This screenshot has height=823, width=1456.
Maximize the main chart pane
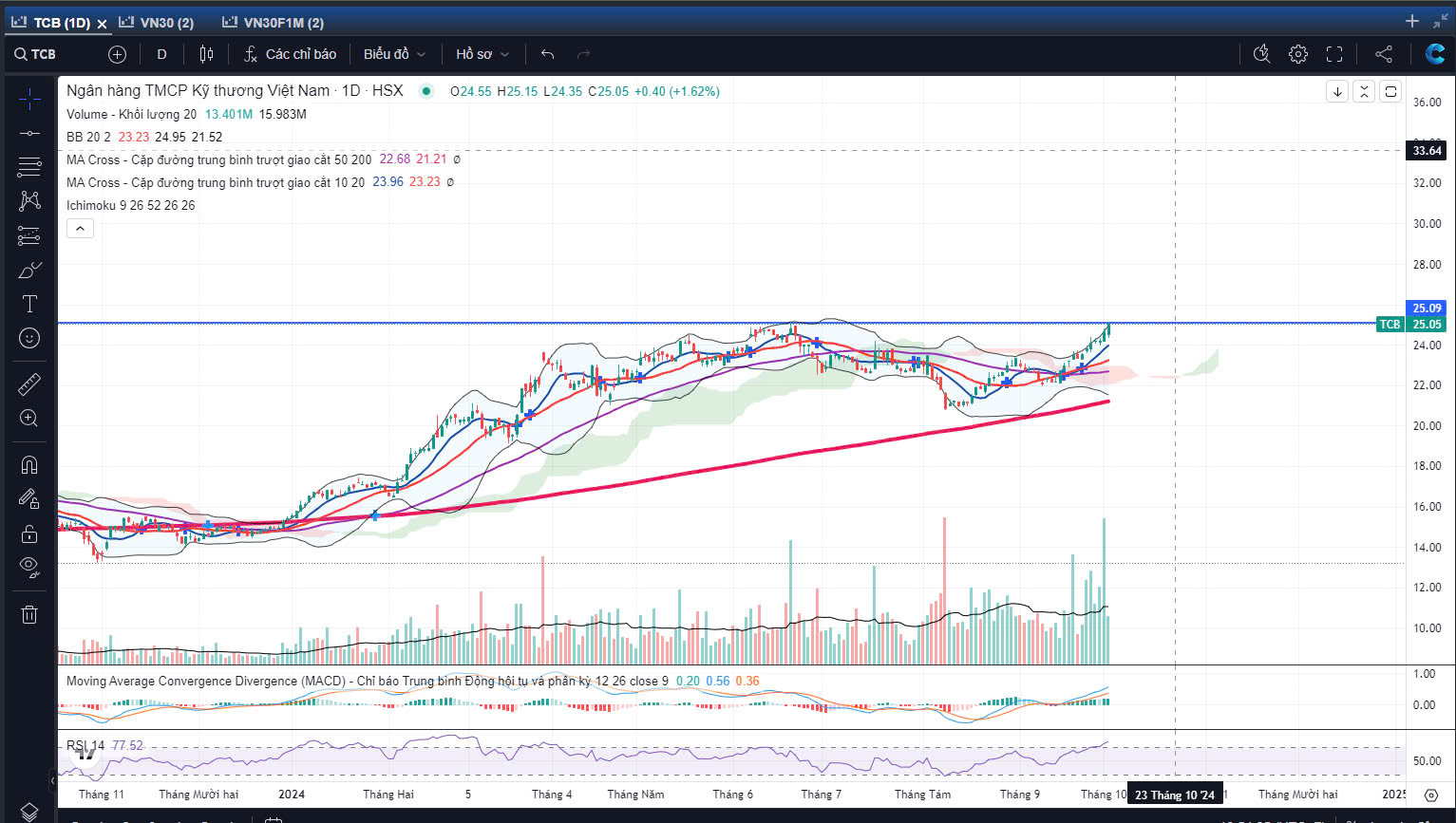click(x=1390, y=92)
